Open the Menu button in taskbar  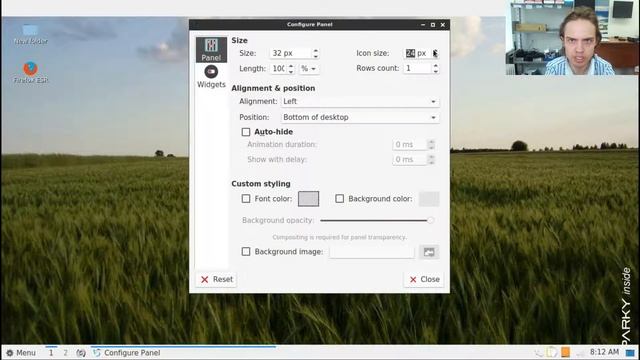click(21, 353)
